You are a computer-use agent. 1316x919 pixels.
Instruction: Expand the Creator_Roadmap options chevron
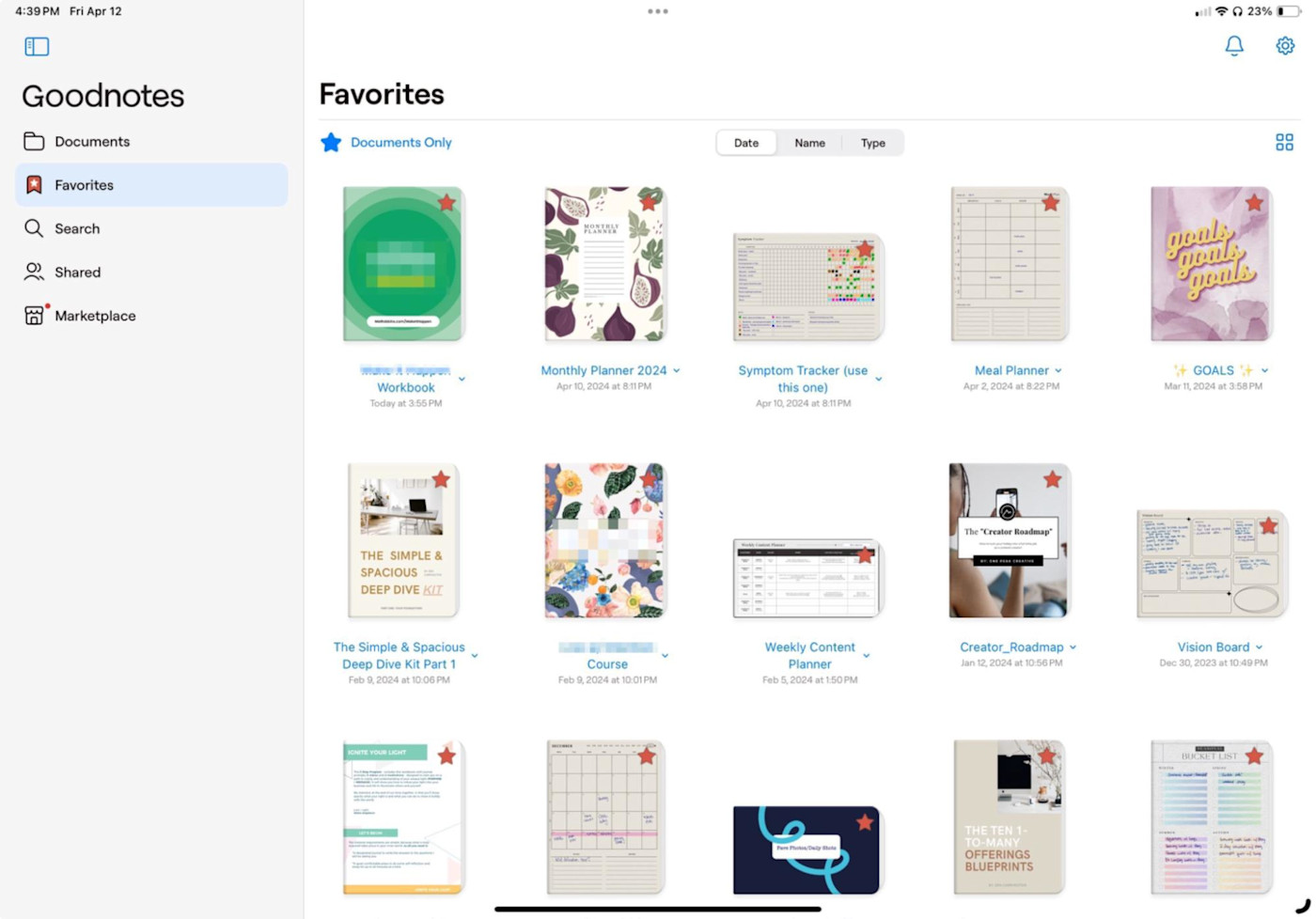[1073, 647]
